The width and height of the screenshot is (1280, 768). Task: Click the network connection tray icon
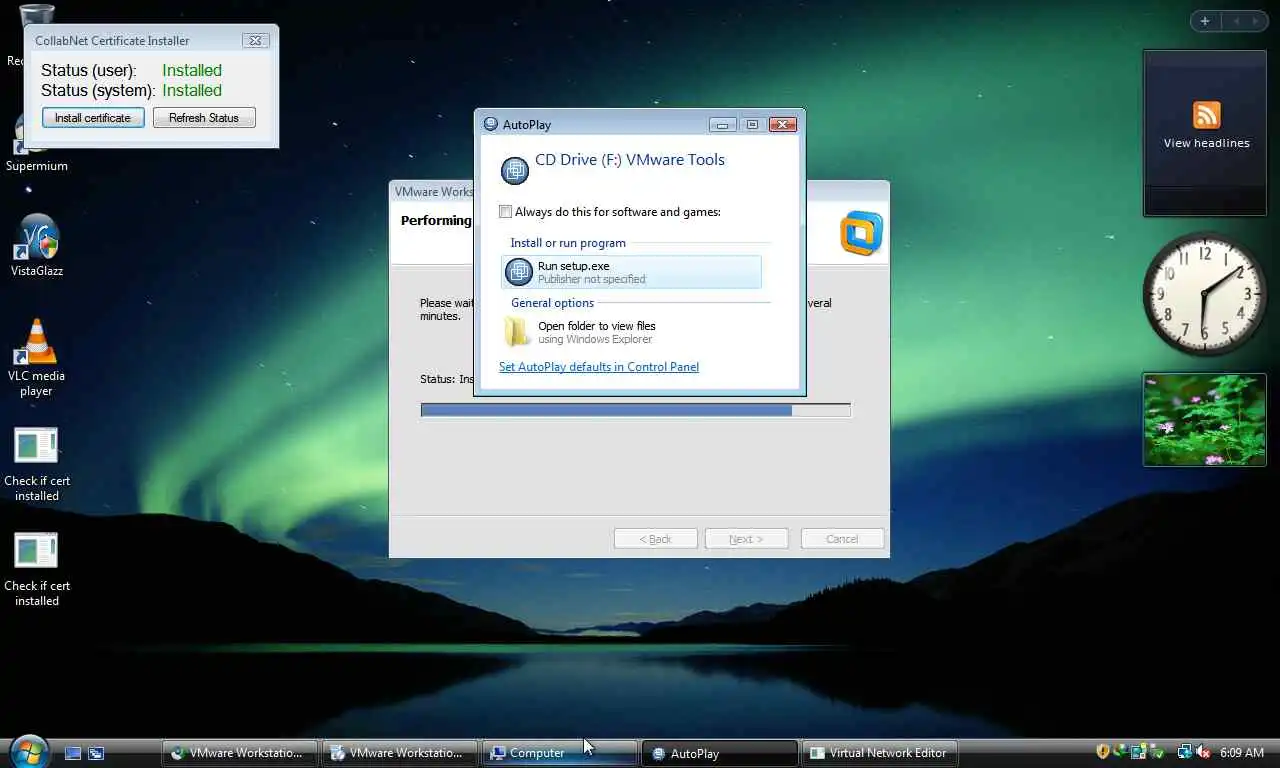[1185, 752]
